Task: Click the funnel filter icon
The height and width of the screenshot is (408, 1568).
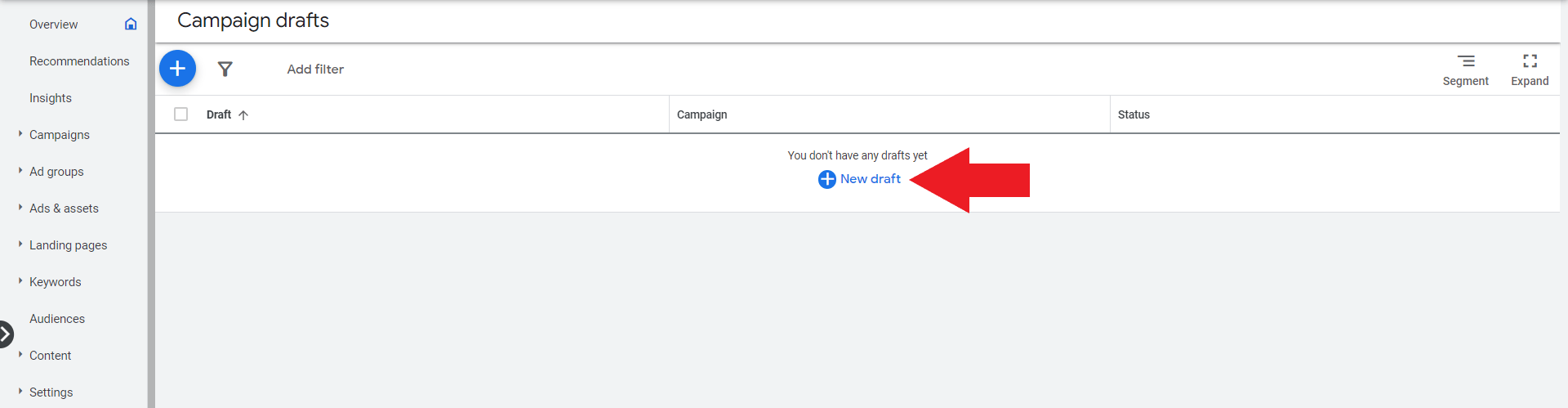Action: pos(225,69)
